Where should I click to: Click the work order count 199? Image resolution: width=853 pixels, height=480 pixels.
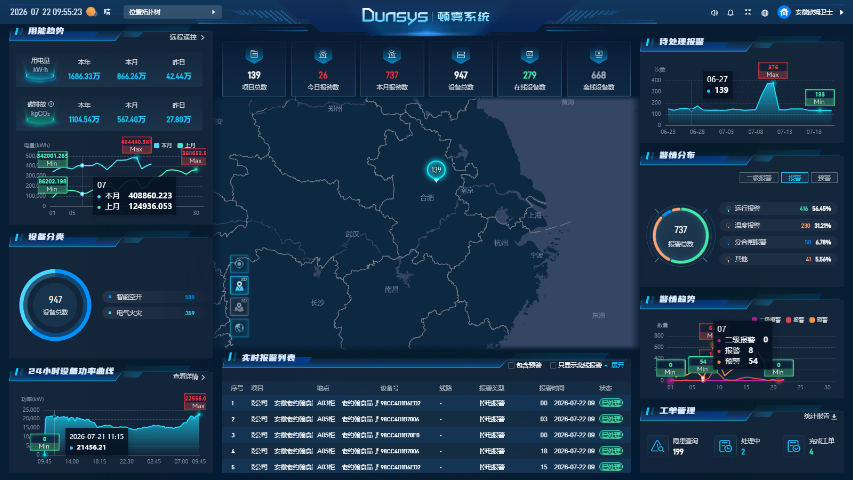coord(678,452)
